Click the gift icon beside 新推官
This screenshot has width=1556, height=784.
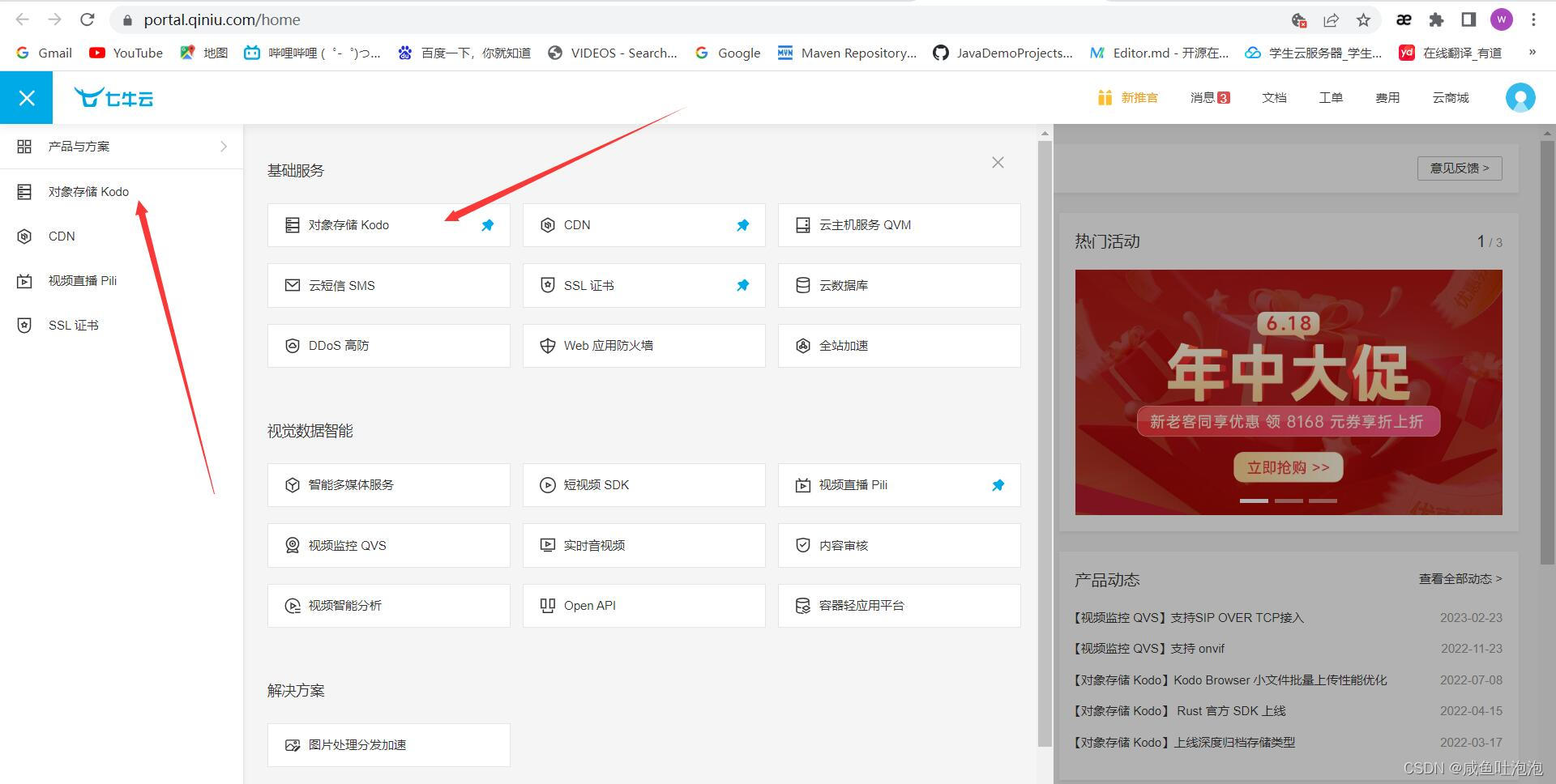tap(1105, 98)
